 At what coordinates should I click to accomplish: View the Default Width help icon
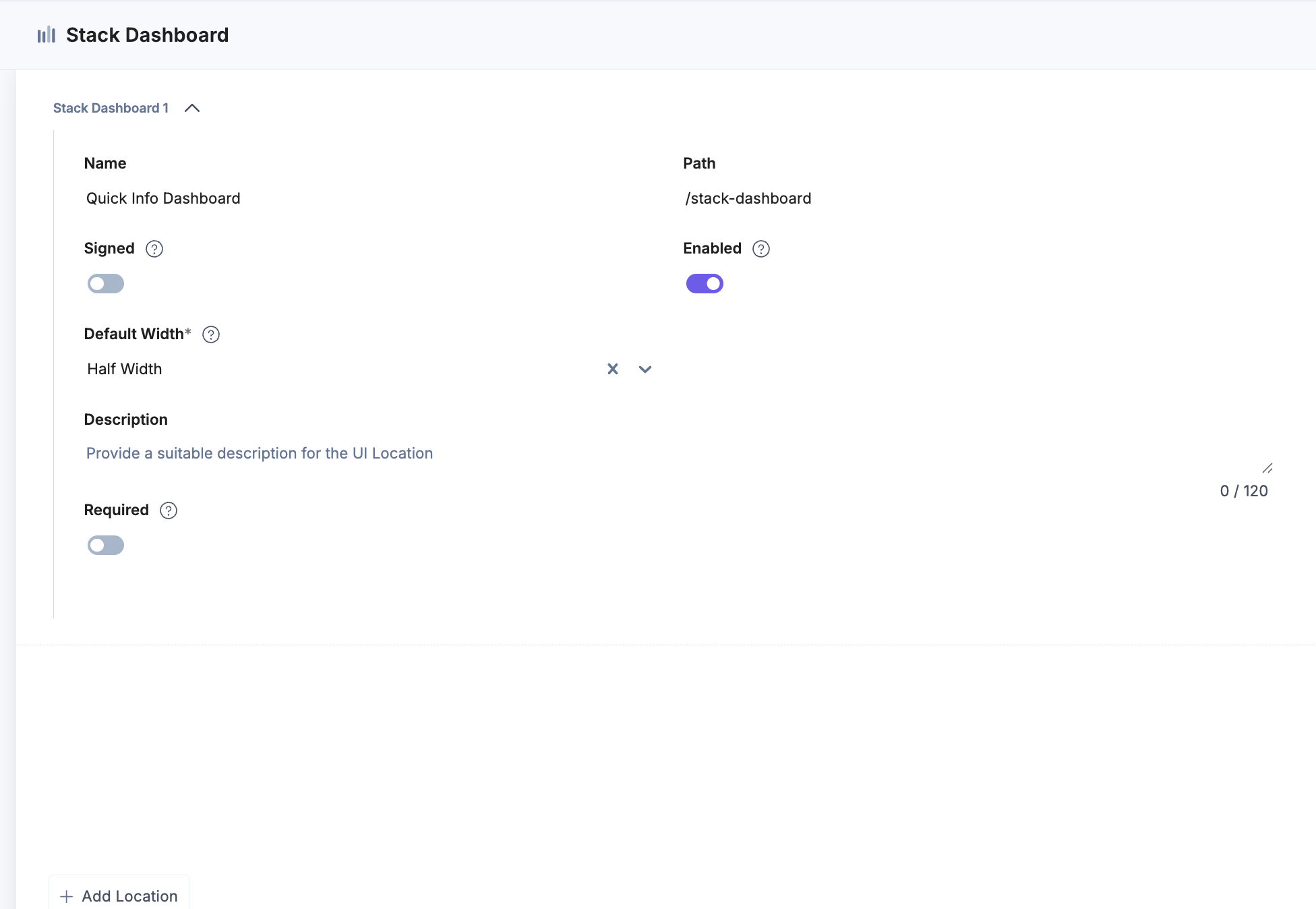pyautogui.click(x=210, y=334)
